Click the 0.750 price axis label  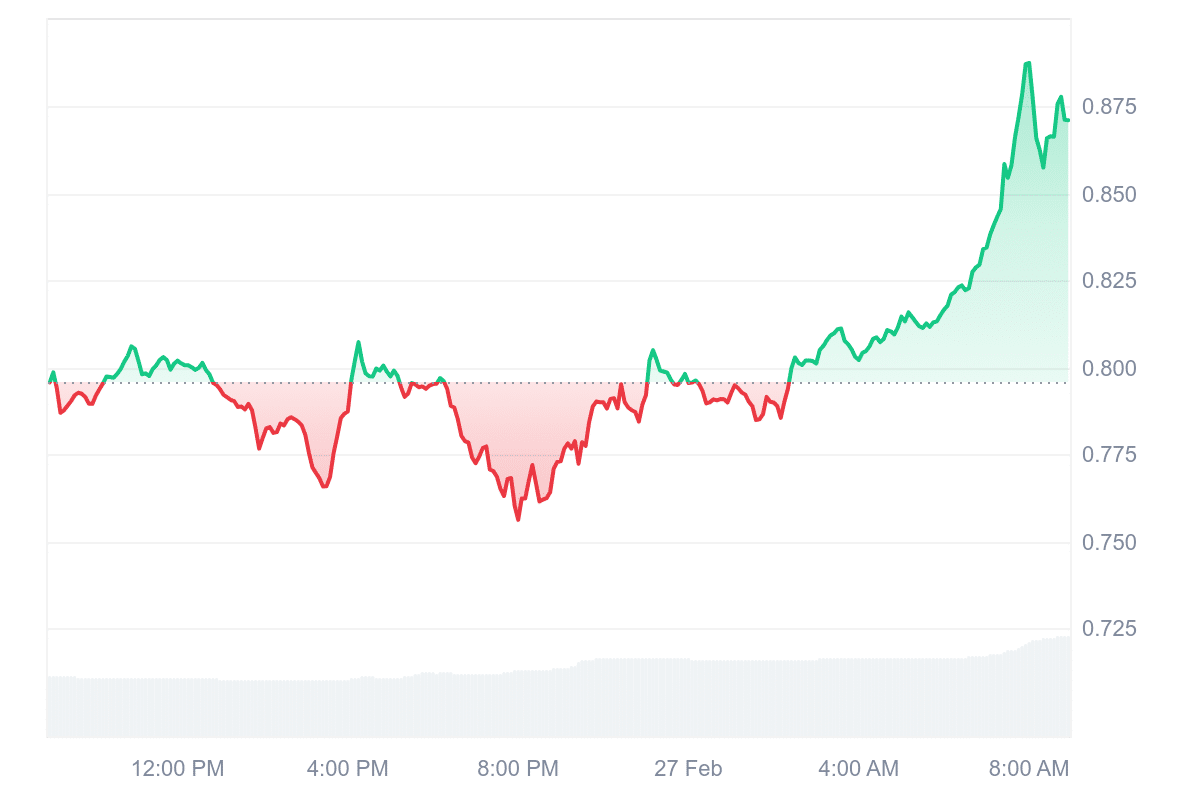(1108, 543)
